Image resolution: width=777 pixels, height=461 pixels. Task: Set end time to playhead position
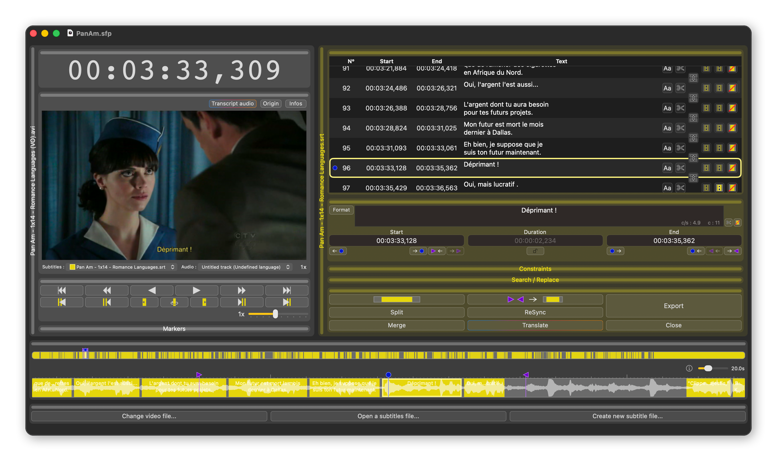(x=695, y=251)
